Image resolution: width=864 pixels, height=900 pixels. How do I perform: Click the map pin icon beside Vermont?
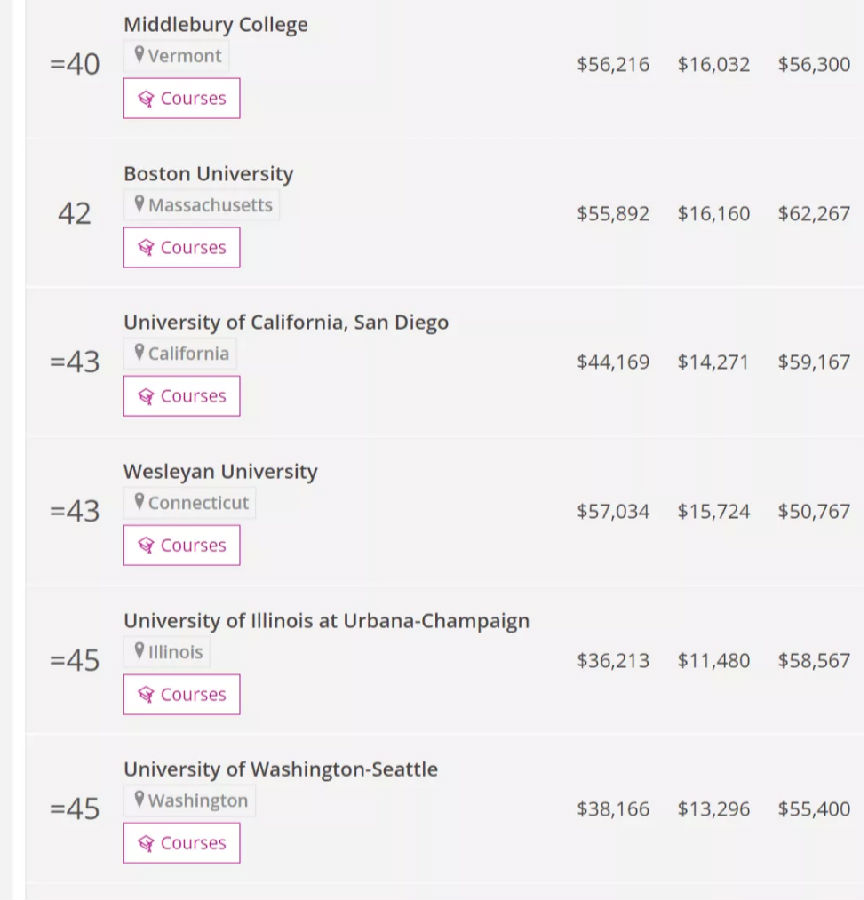(140, 55)
